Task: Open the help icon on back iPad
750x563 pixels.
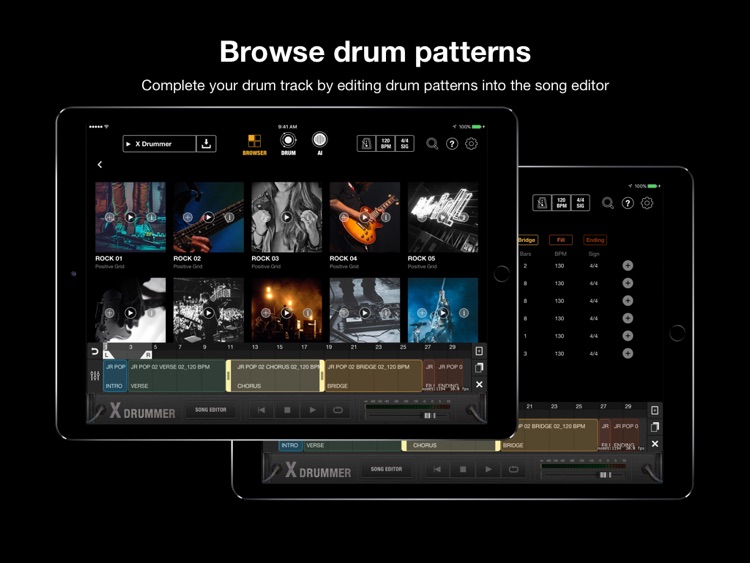Action: [x=627, y=203]
